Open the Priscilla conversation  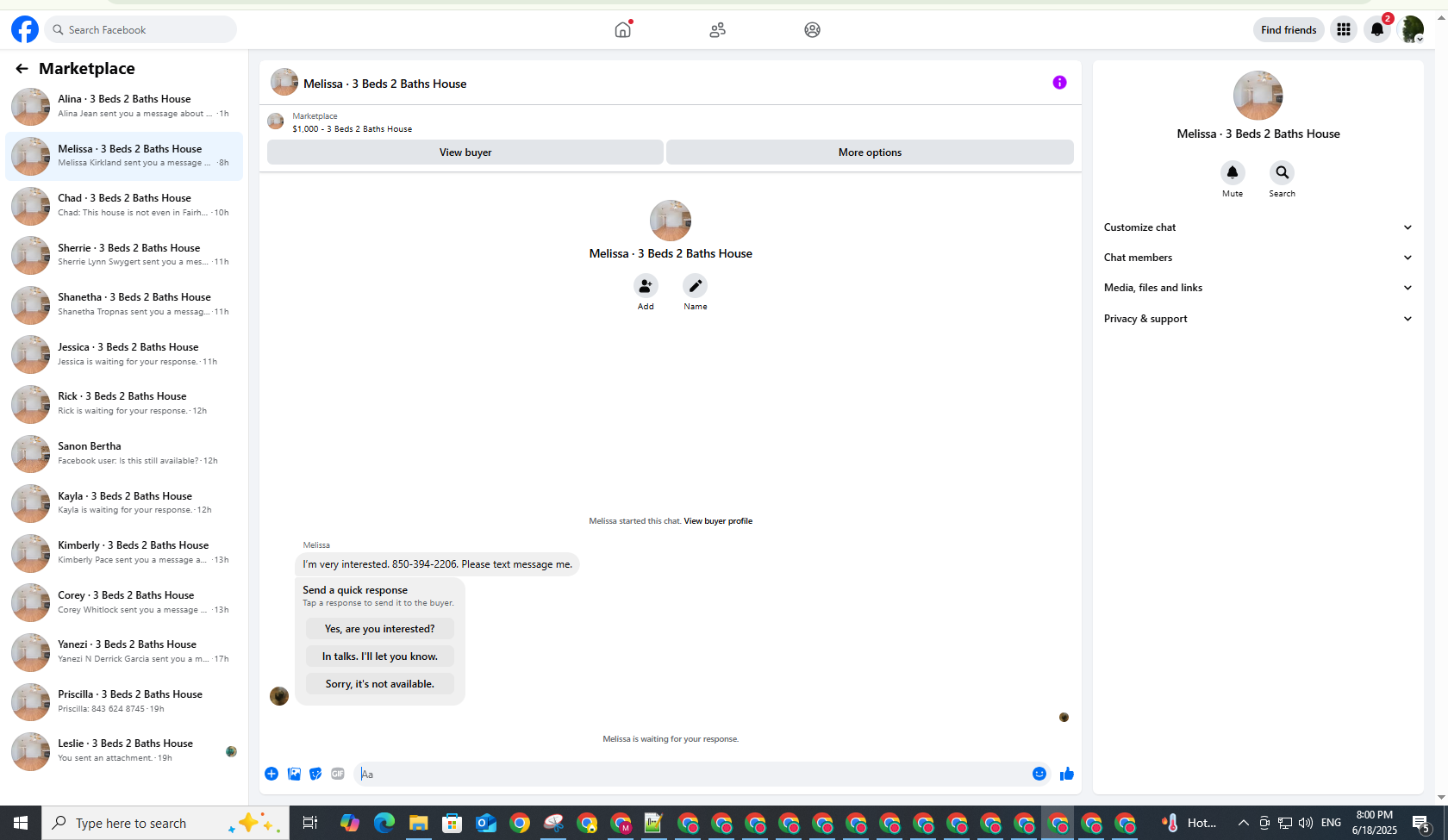(124, 701)
